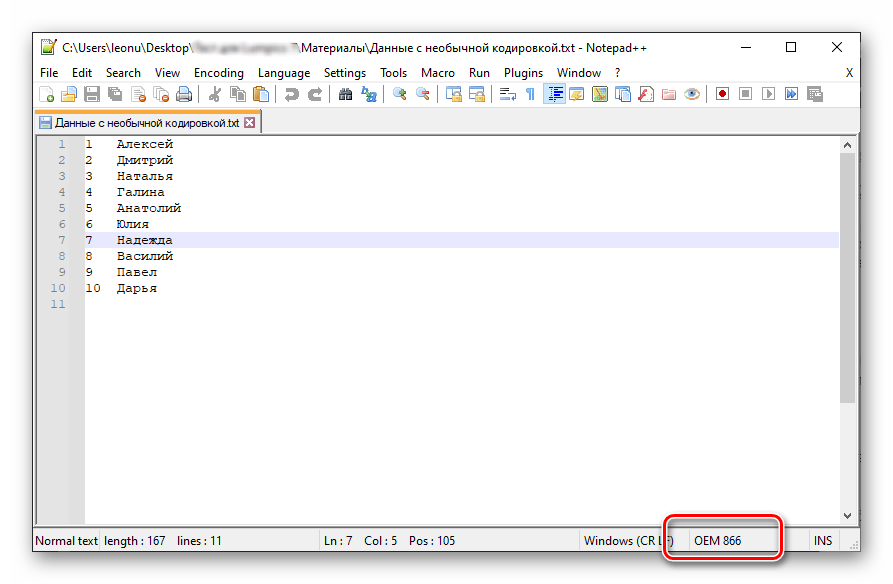Click the New file toolbar icon
893x584 pixels.
click(46, 95)
